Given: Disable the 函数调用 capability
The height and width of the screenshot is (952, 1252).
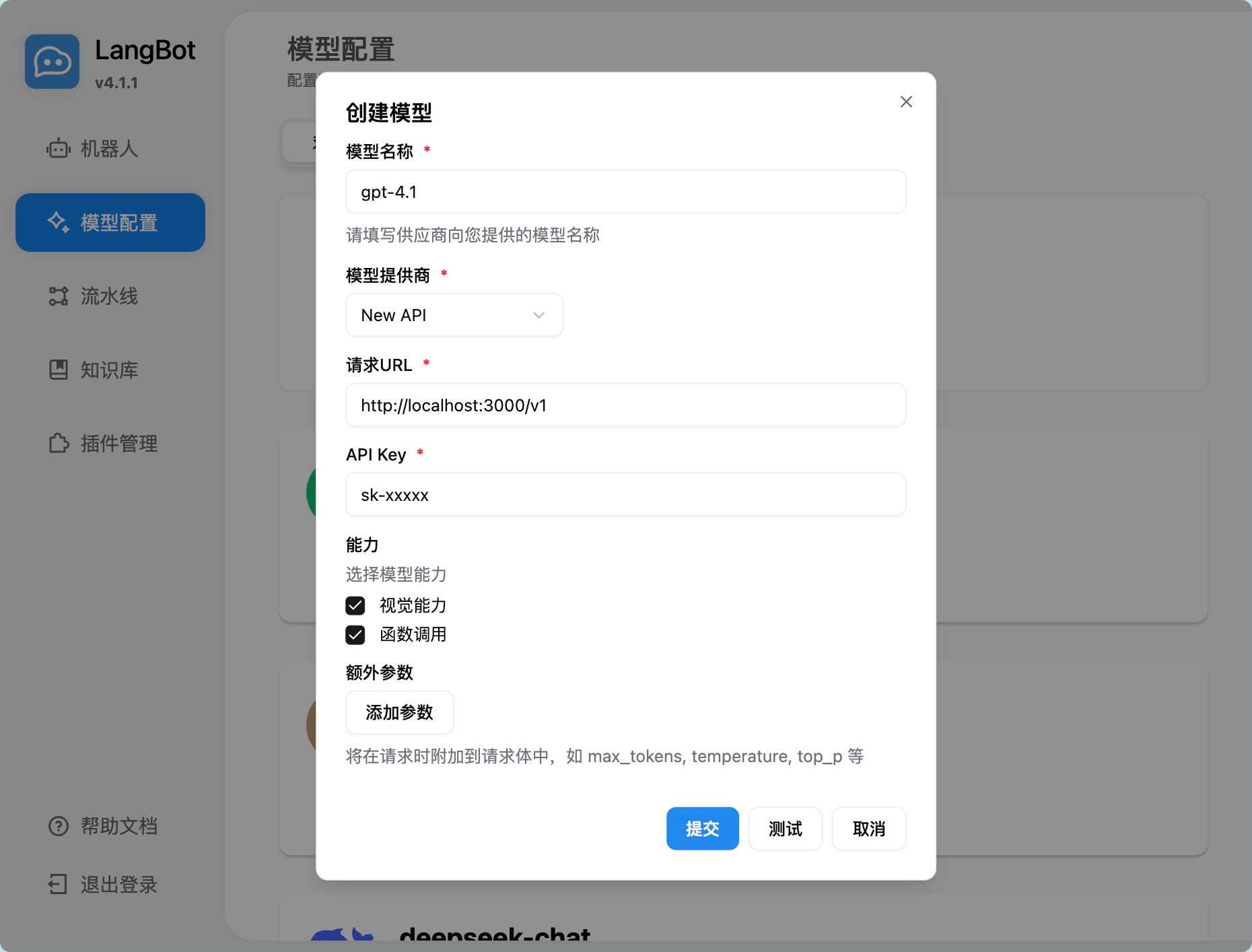Looking at the screenshot, I should tap(355, 634).
